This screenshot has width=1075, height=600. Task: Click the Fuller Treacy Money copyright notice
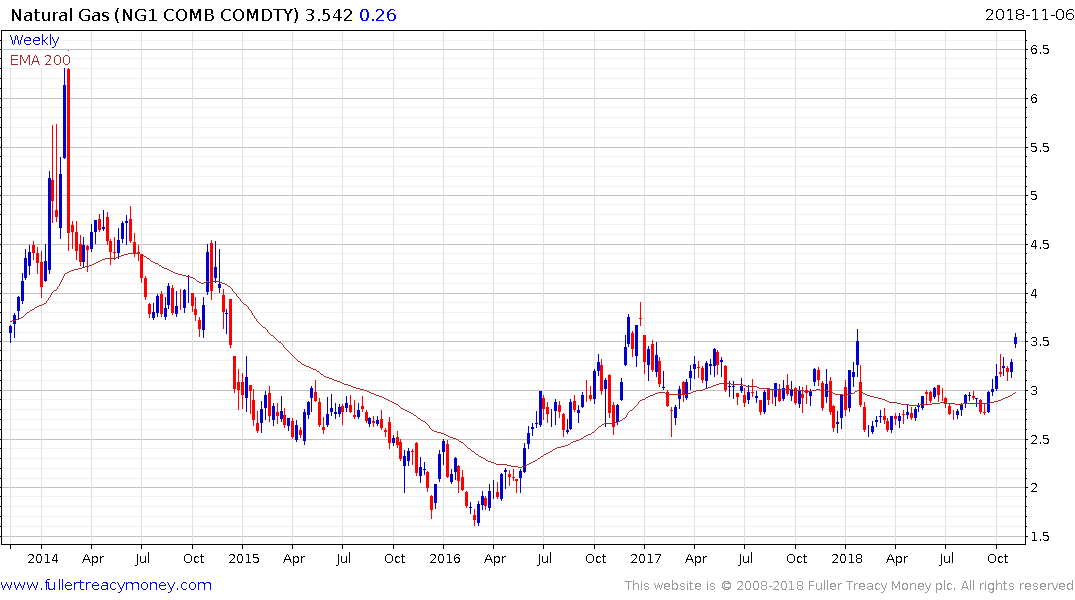(849, 585)
